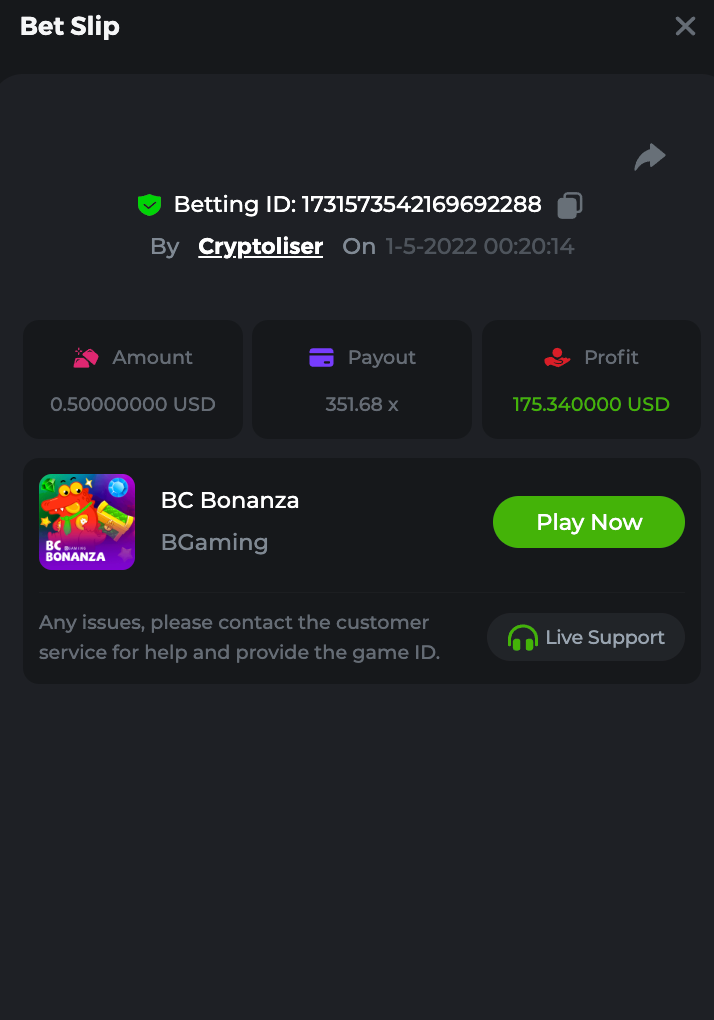714x1020 pixels.
Task: Click the purple Payout card icon
Action: click(321, 357)
